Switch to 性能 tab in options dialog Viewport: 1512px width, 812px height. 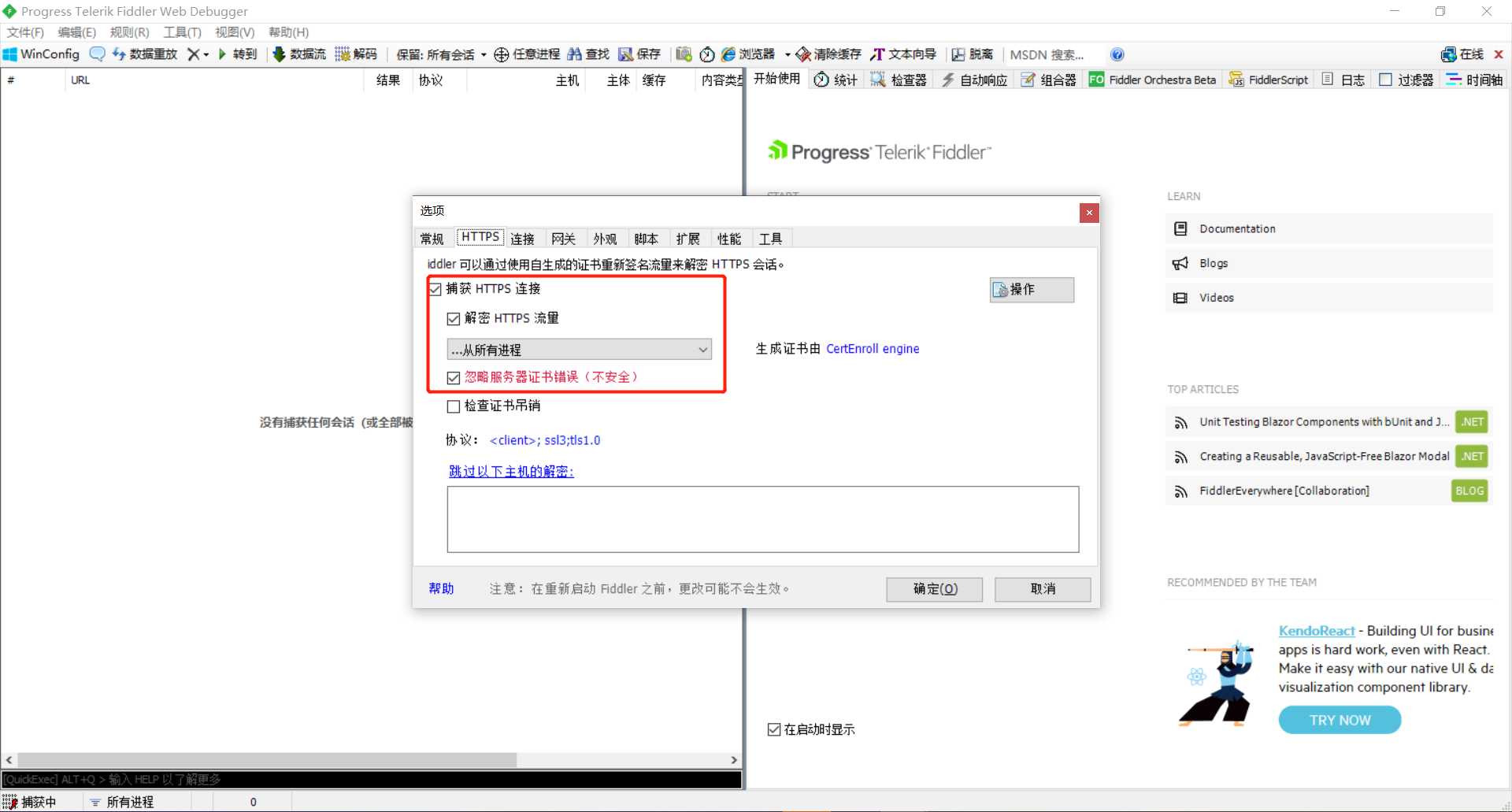pos(729,239)
